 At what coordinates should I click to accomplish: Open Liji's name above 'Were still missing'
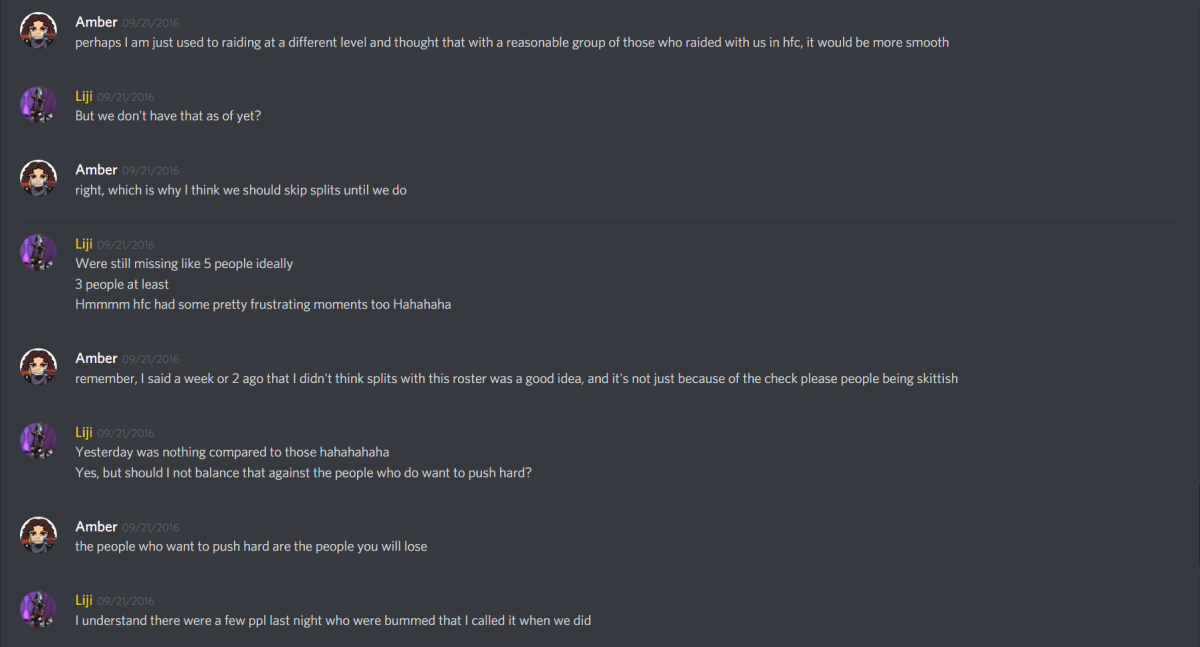coord(84,244)
